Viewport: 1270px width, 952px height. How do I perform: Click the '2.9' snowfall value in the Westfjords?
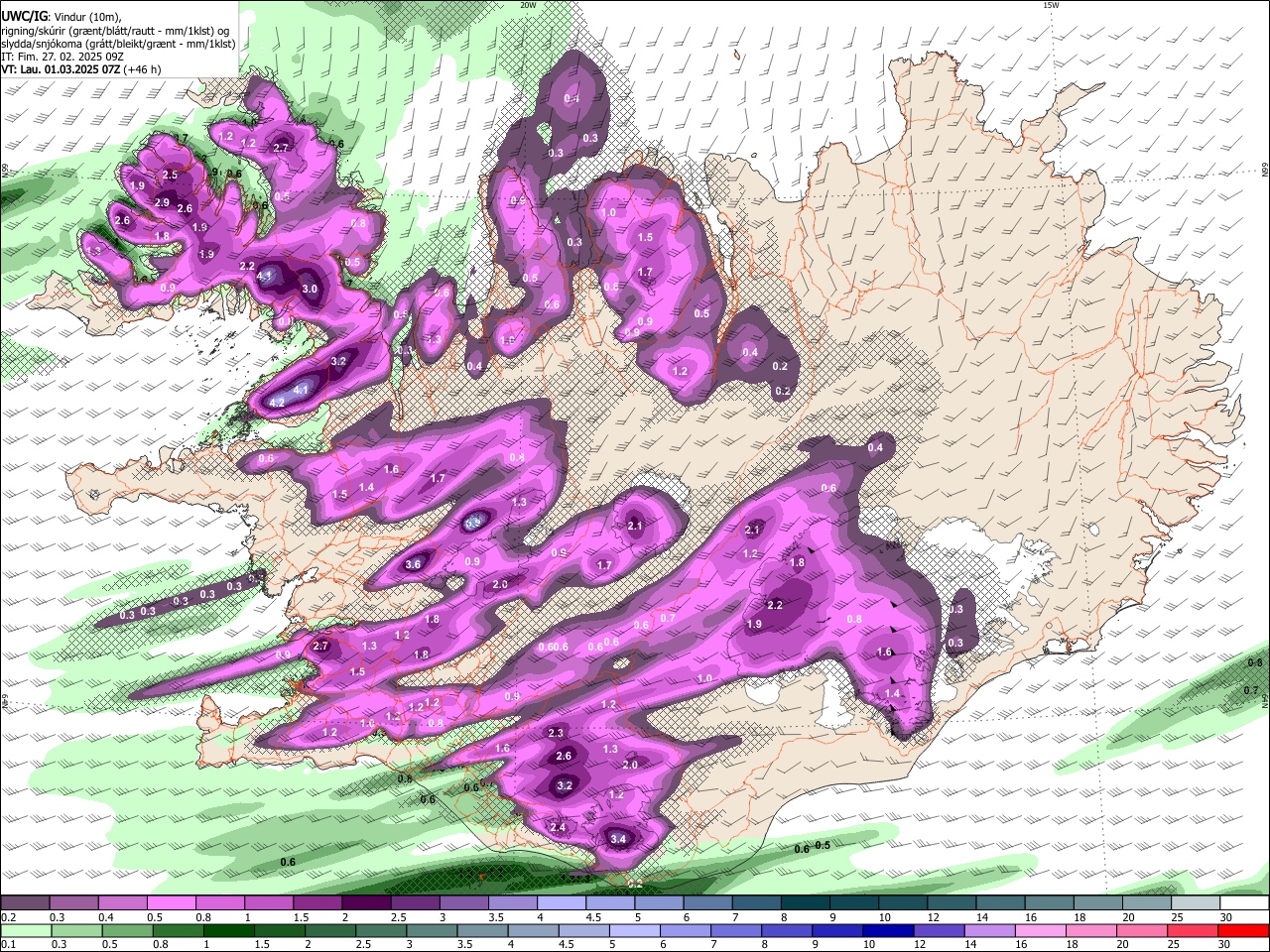tap(163, 202)
